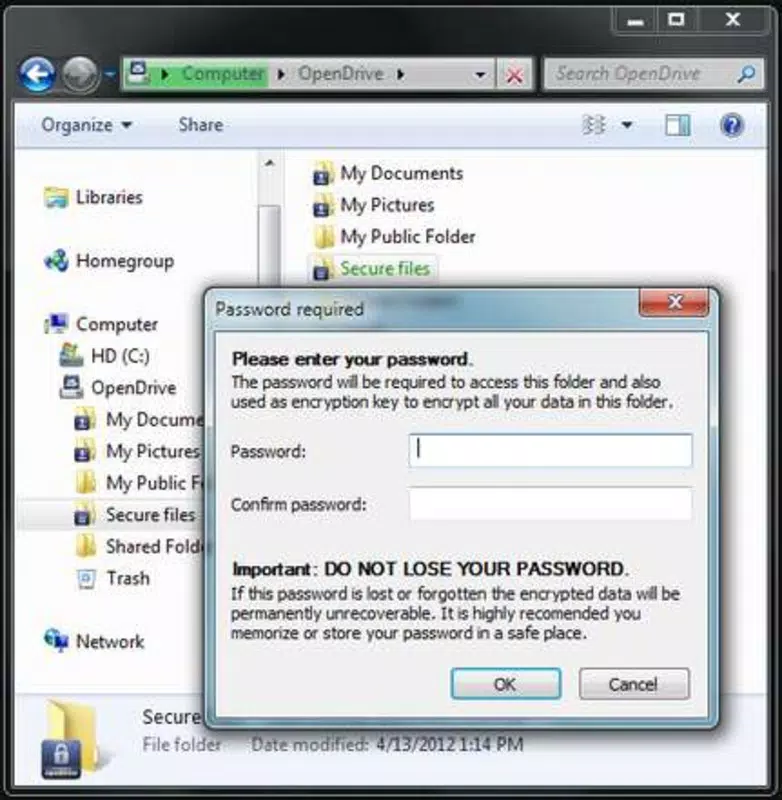782x800 pixels.
Task: Click the large locked folder icon in the details pane
Action: click(68, 739)
